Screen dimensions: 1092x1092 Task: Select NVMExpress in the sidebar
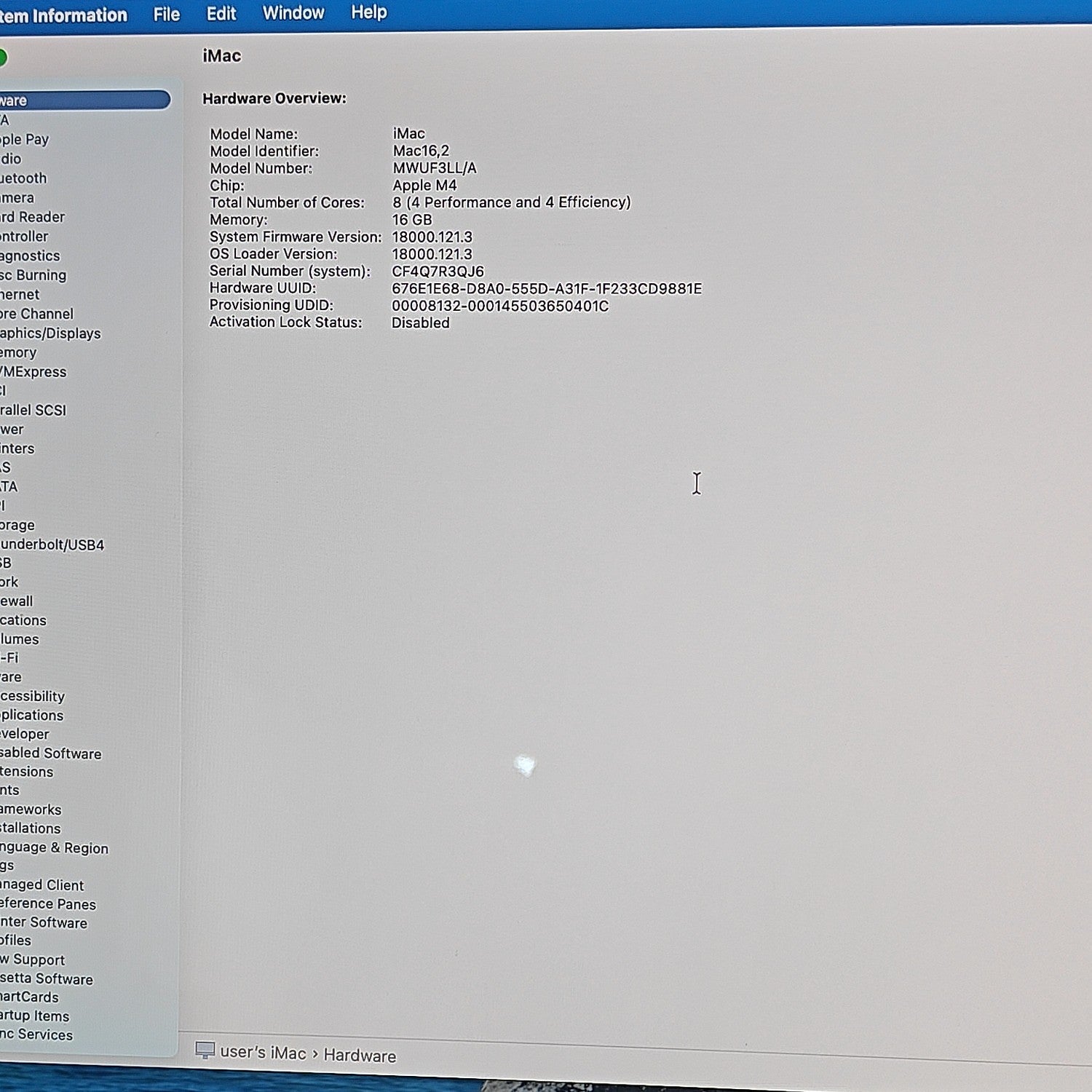coord(33,372)
